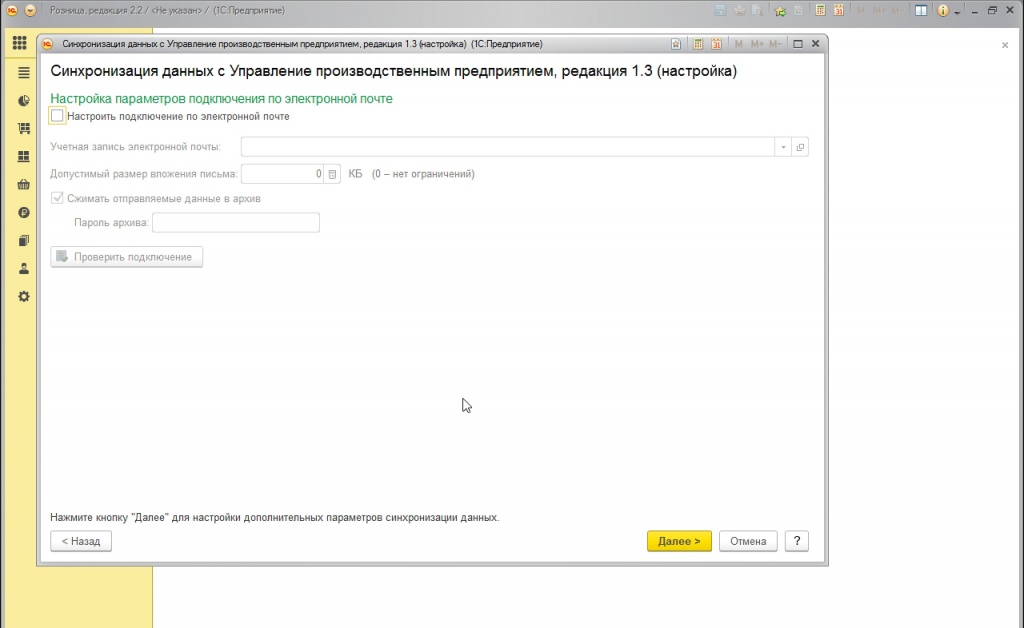Open the shopping basket section in sidebar
Image resolution: width=1024 pixels, height=628 pixels.
pyautogui.click(x=24, y=185)
